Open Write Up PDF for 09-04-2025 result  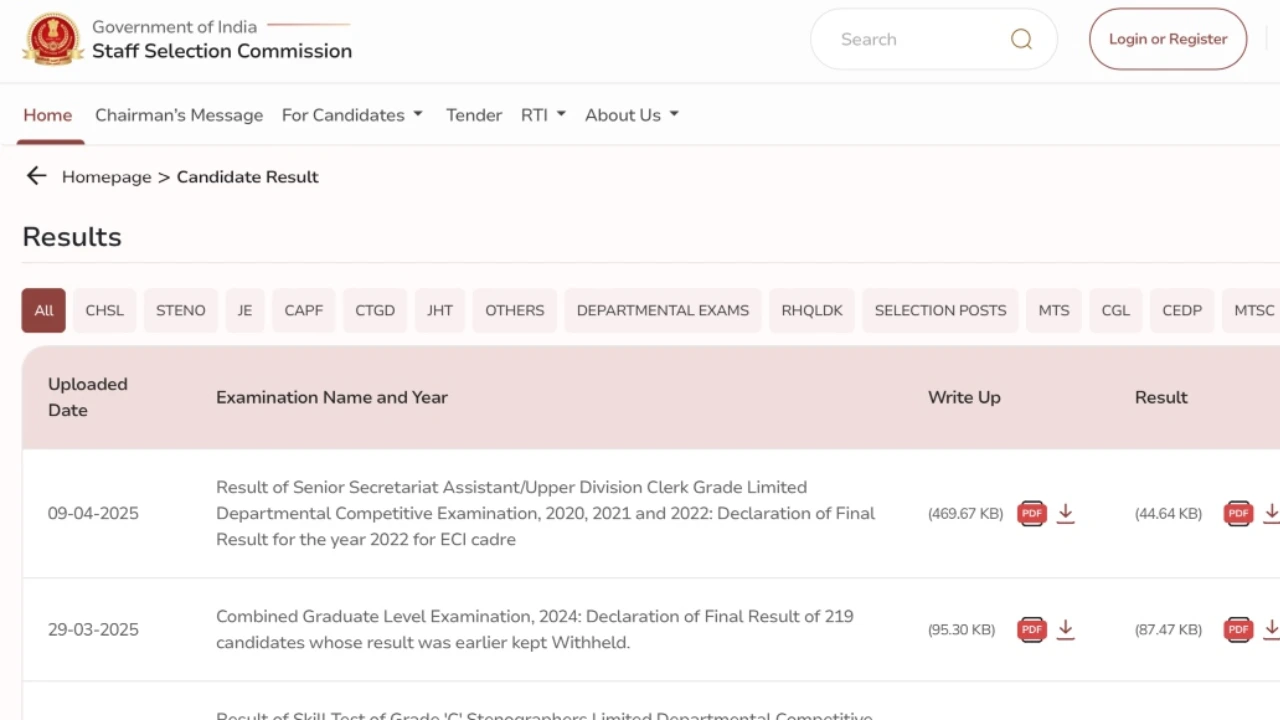(x=1032, y=514)
